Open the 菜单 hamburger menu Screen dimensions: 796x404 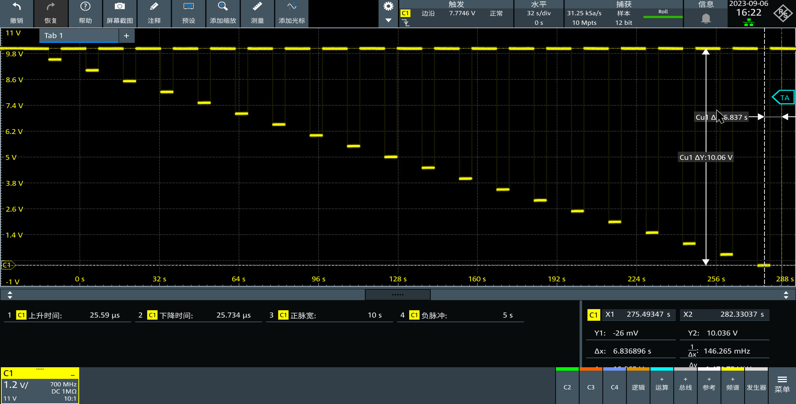[782, 383]
